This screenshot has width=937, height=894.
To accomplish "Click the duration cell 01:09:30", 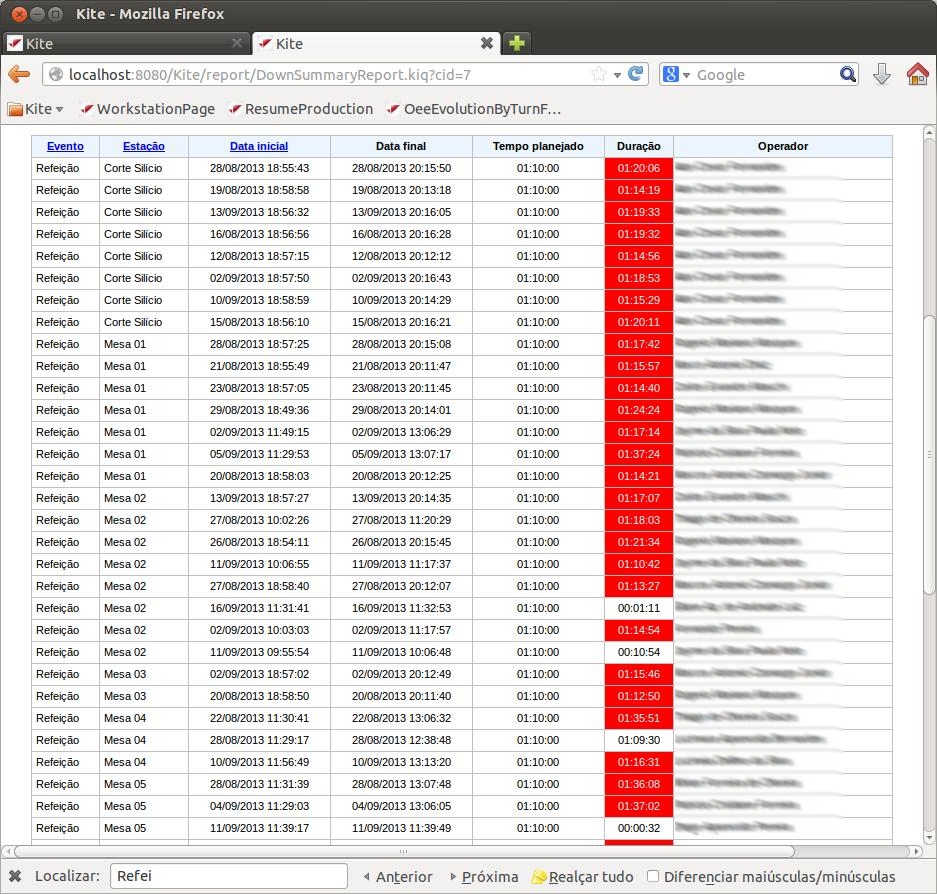I will tap(638, 740).
